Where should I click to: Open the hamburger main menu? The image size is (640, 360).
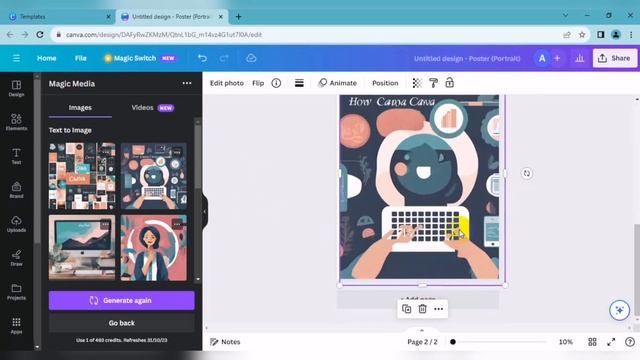click(x=16, y=58)
